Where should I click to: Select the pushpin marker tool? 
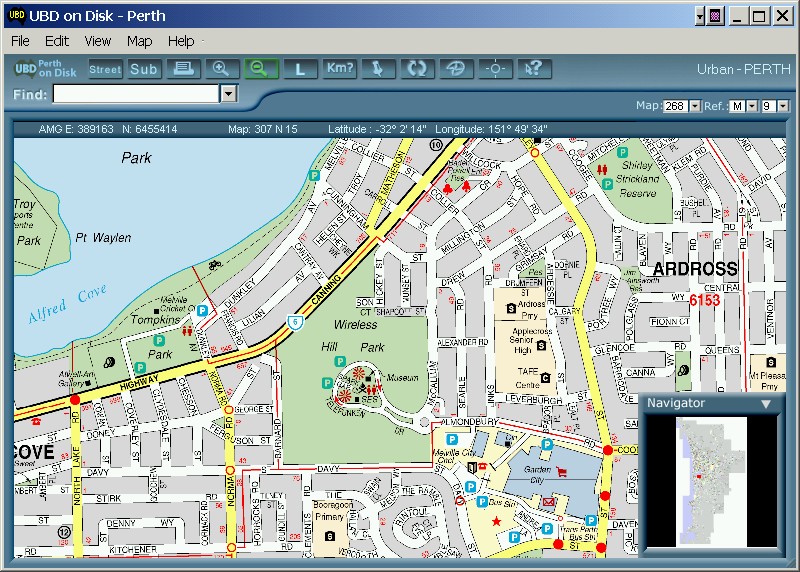[x=378, y=68]
